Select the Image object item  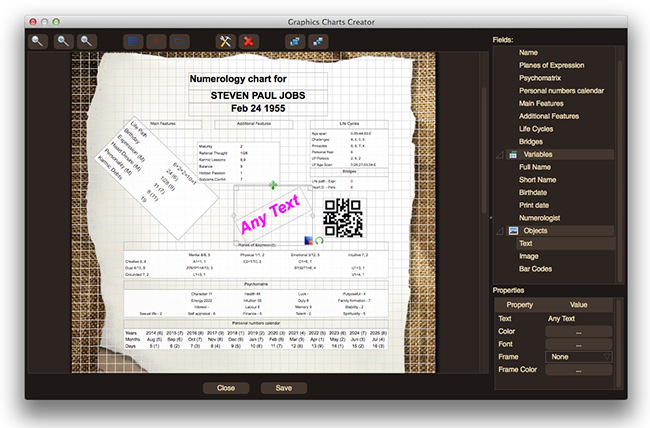pyautogui.click(x=529, y=257)
